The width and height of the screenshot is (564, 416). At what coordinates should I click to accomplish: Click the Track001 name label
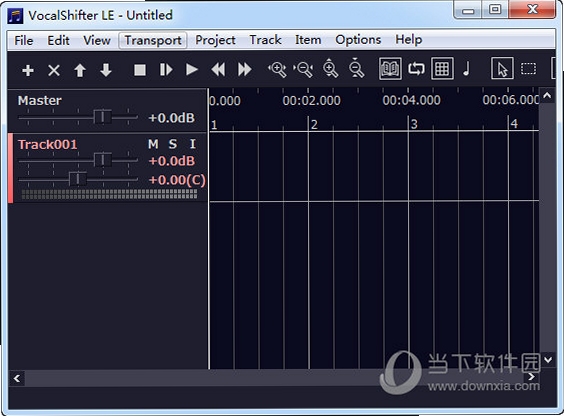pyautogui.click(x=47, y=145)
